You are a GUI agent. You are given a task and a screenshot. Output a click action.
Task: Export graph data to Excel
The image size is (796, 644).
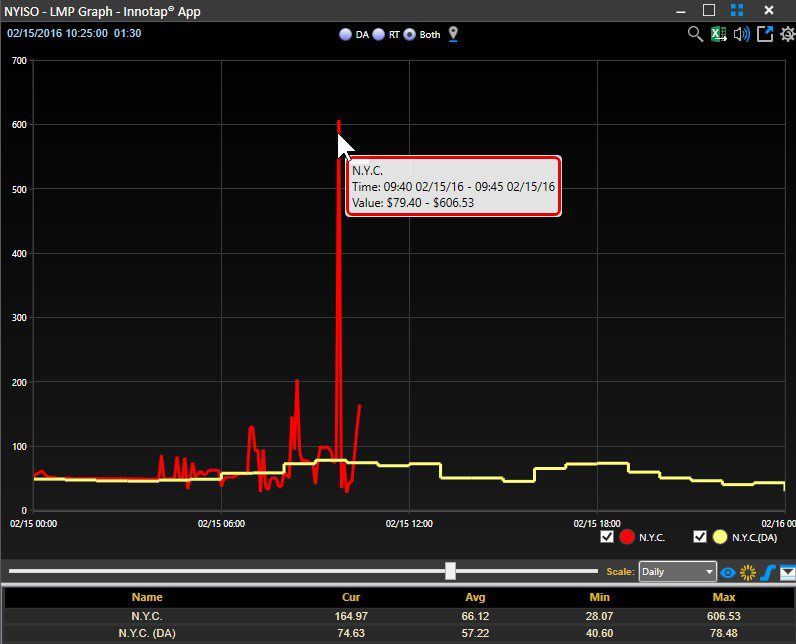coord(718,34)
